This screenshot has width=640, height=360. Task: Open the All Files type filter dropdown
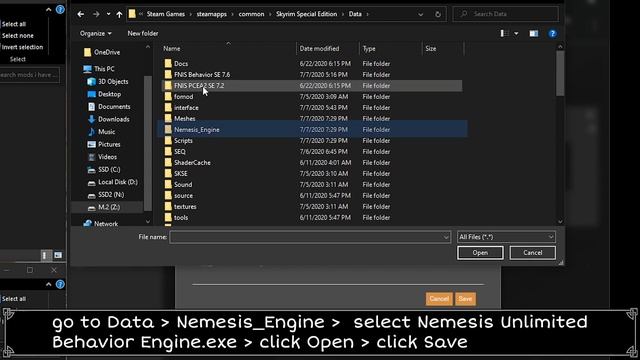tap(506, 237)
